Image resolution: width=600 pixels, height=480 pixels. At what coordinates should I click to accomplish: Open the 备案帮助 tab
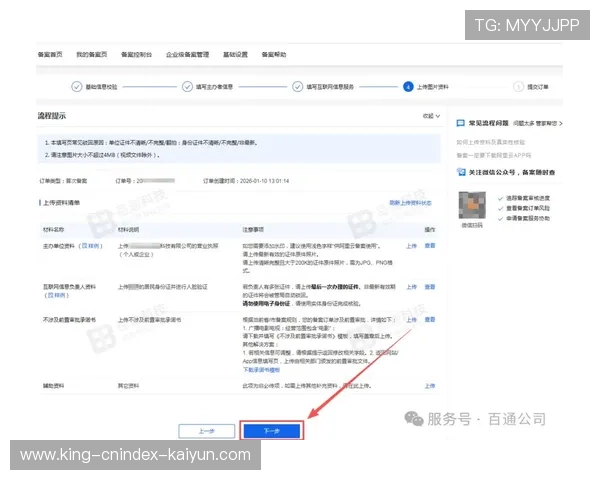click(x=274, y=54)
